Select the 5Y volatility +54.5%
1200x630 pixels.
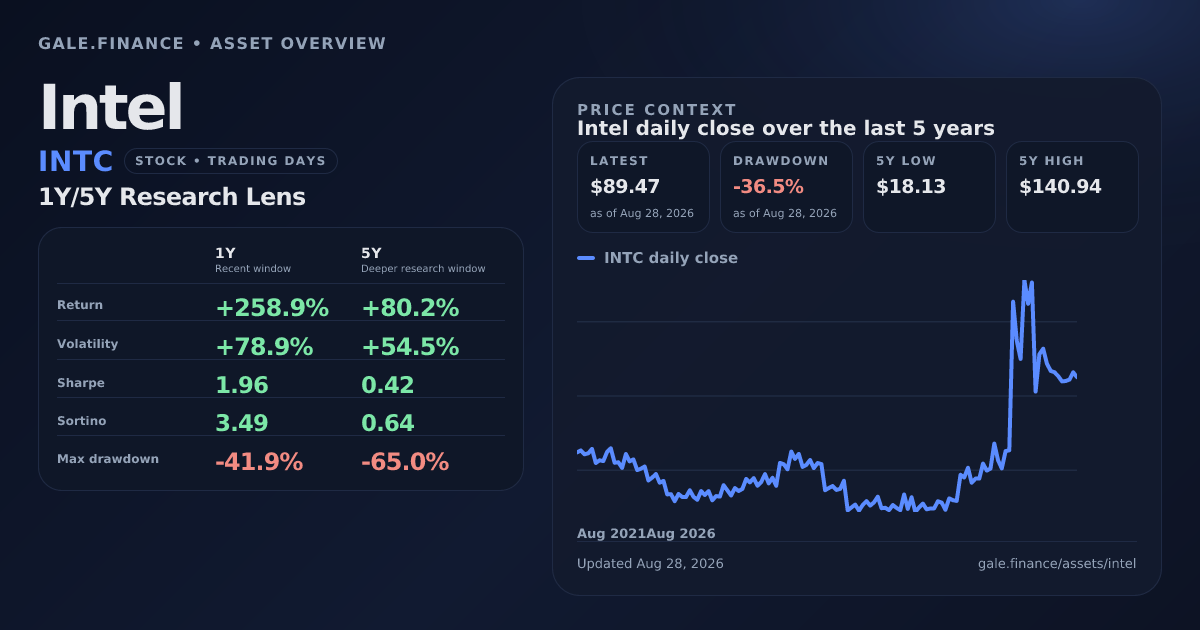pyautogui.click(x=410, y=347)
